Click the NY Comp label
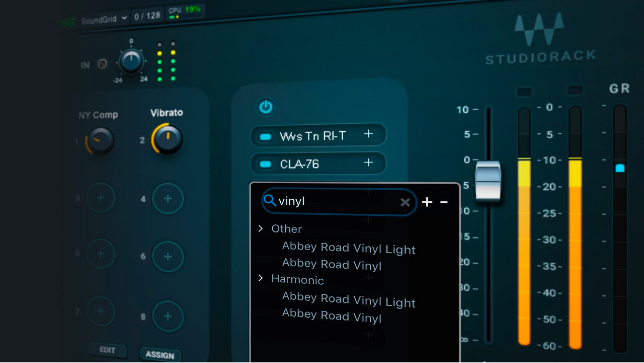This screenshot has width=644, height=363. point(98,115)
